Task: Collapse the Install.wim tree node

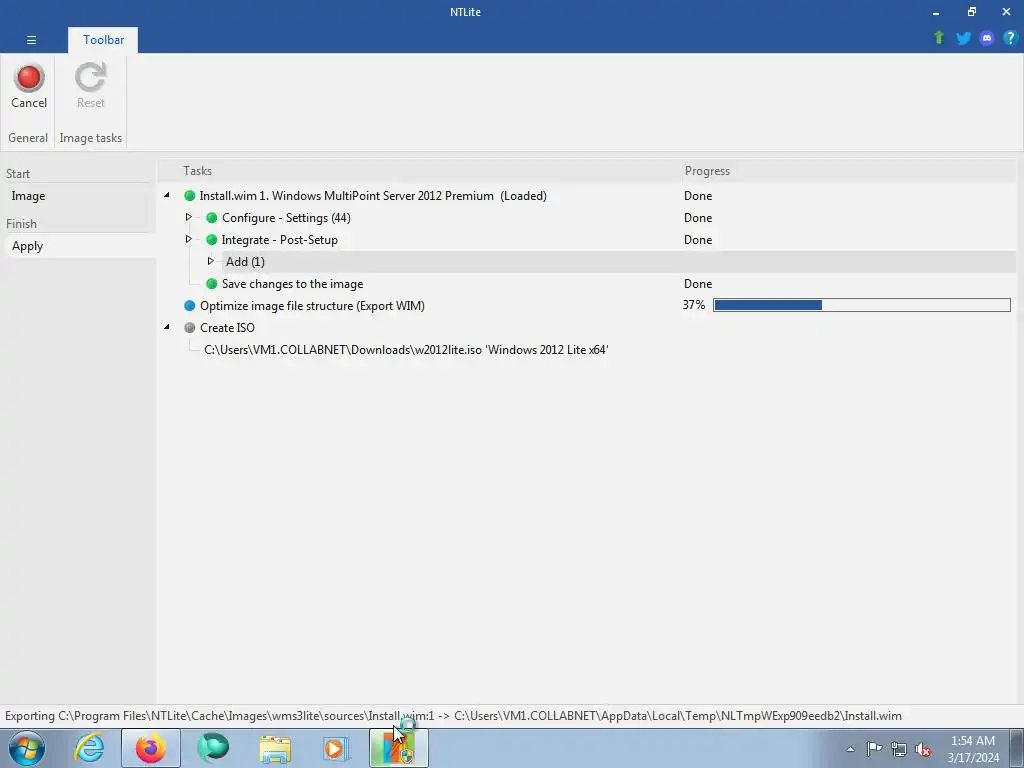Action: click(167, 195)
